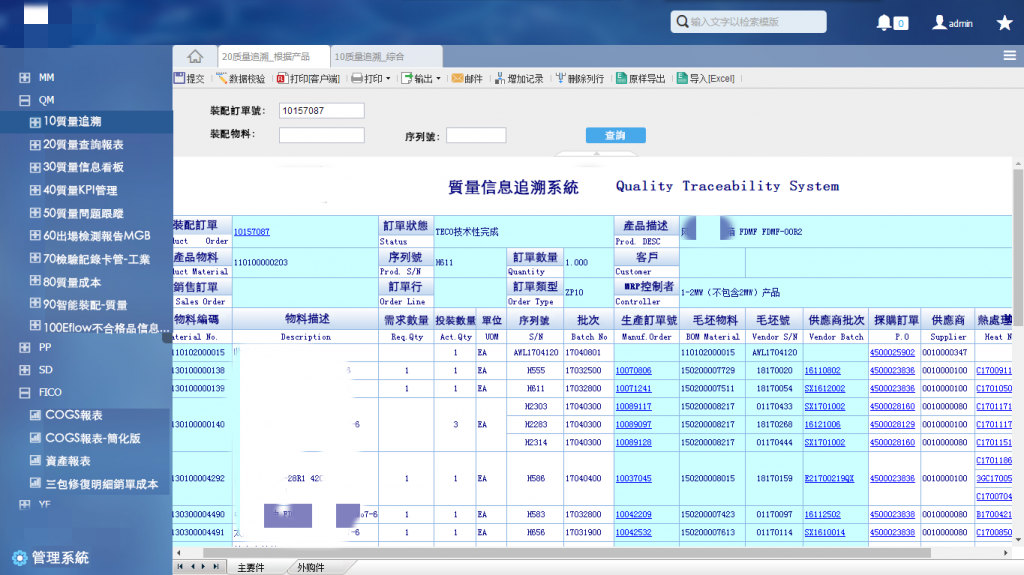Open order link 10157087 in table
The image size is (1024, 575).
252,231
